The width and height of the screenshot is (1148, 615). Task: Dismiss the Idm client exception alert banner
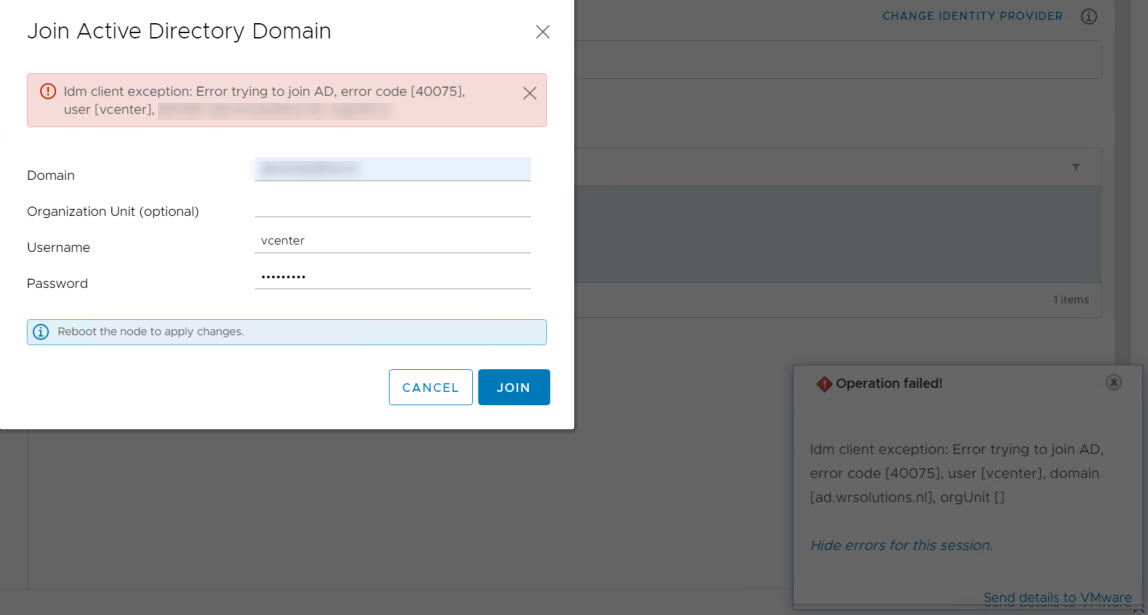point(529,92)
